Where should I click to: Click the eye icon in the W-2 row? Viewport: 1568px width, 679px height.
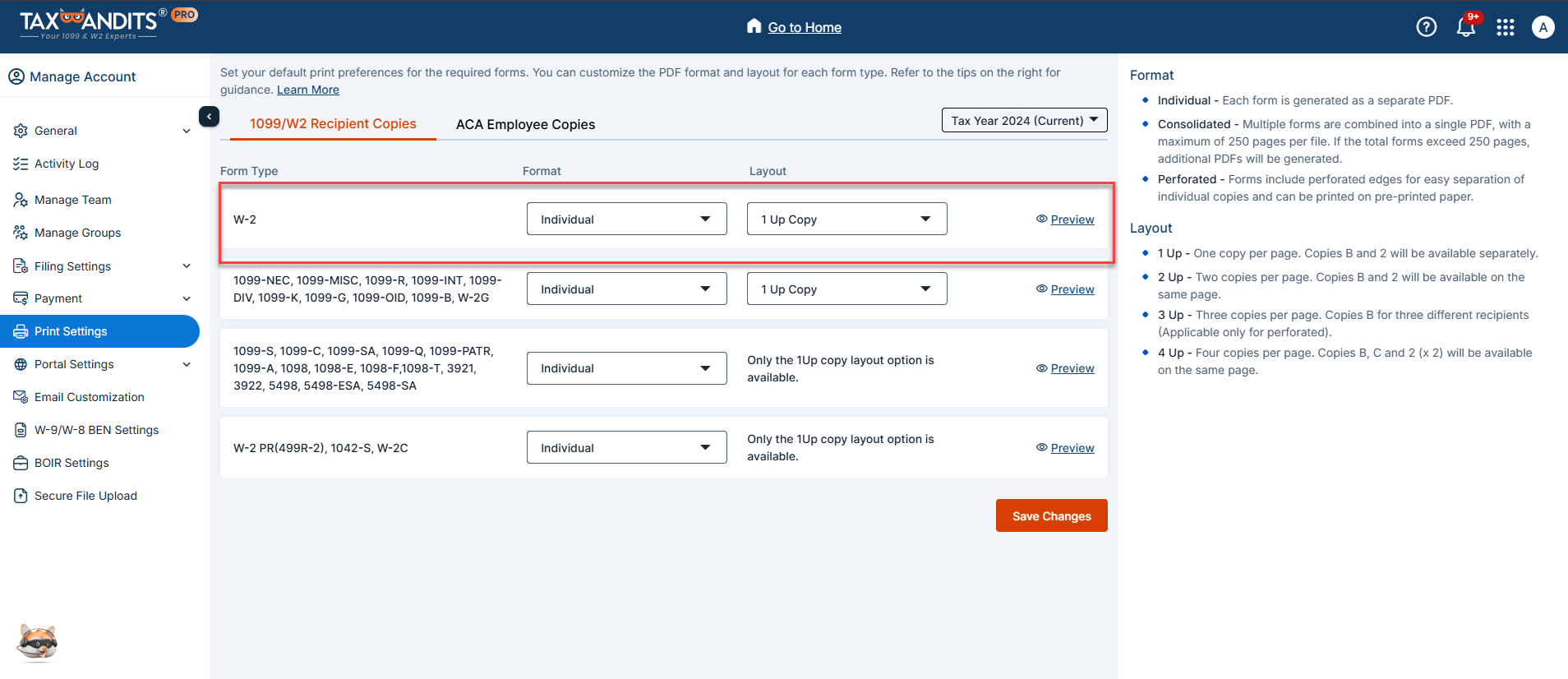(1041, 219)
